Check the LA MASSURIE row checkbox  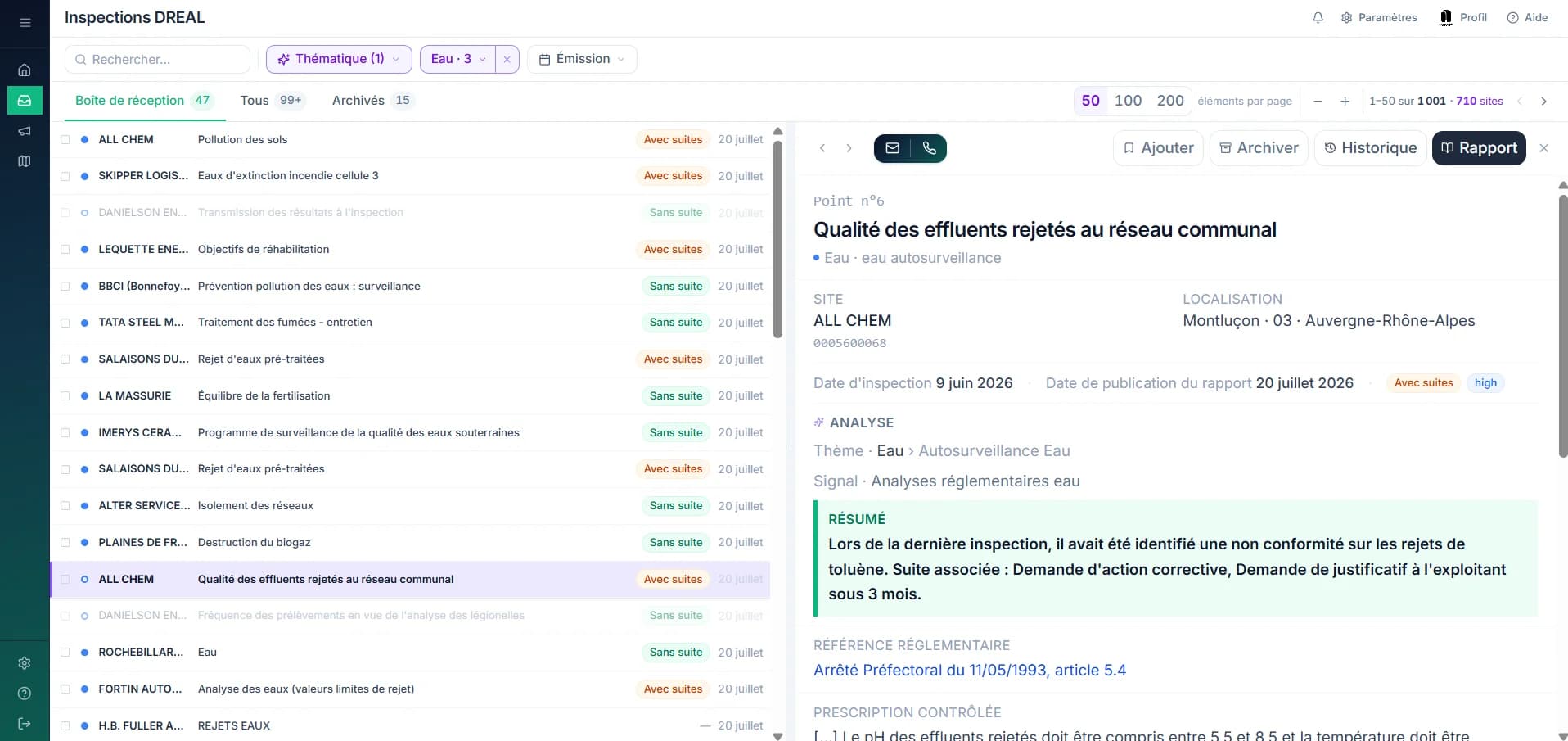(65, 396)
